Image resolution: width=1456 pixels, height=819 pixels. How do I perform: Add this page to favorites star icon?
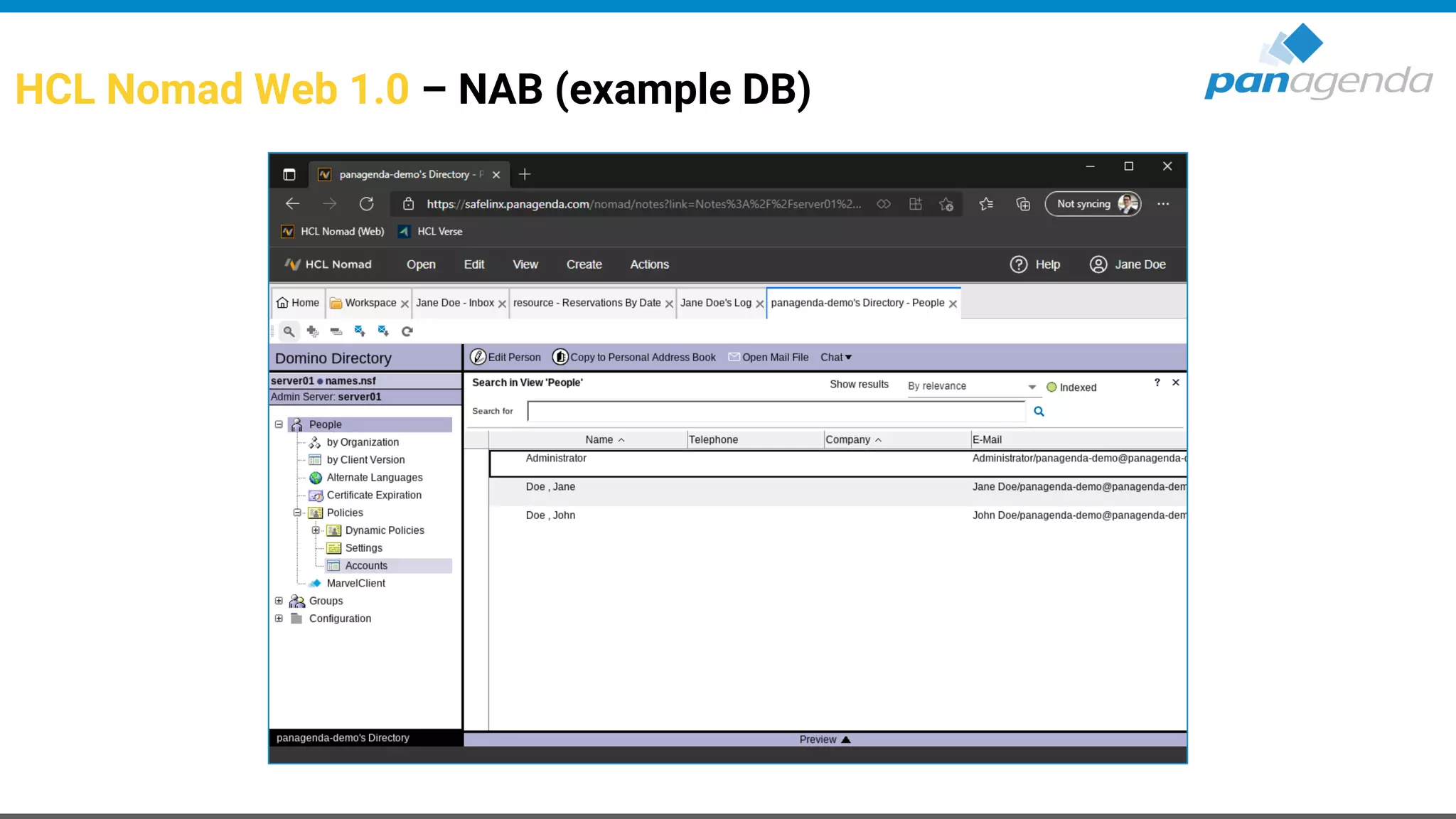pos(946,204)
